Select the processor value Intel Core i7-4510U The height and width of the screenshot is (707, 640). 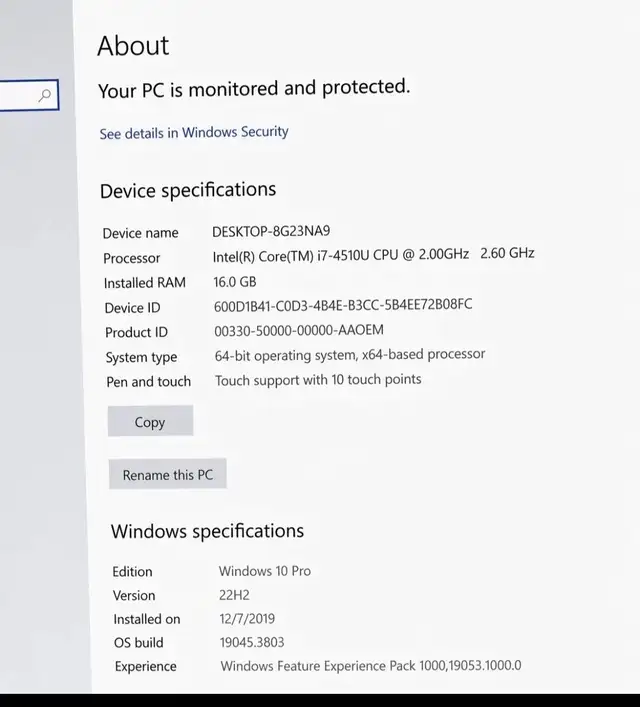click(373, 255)
